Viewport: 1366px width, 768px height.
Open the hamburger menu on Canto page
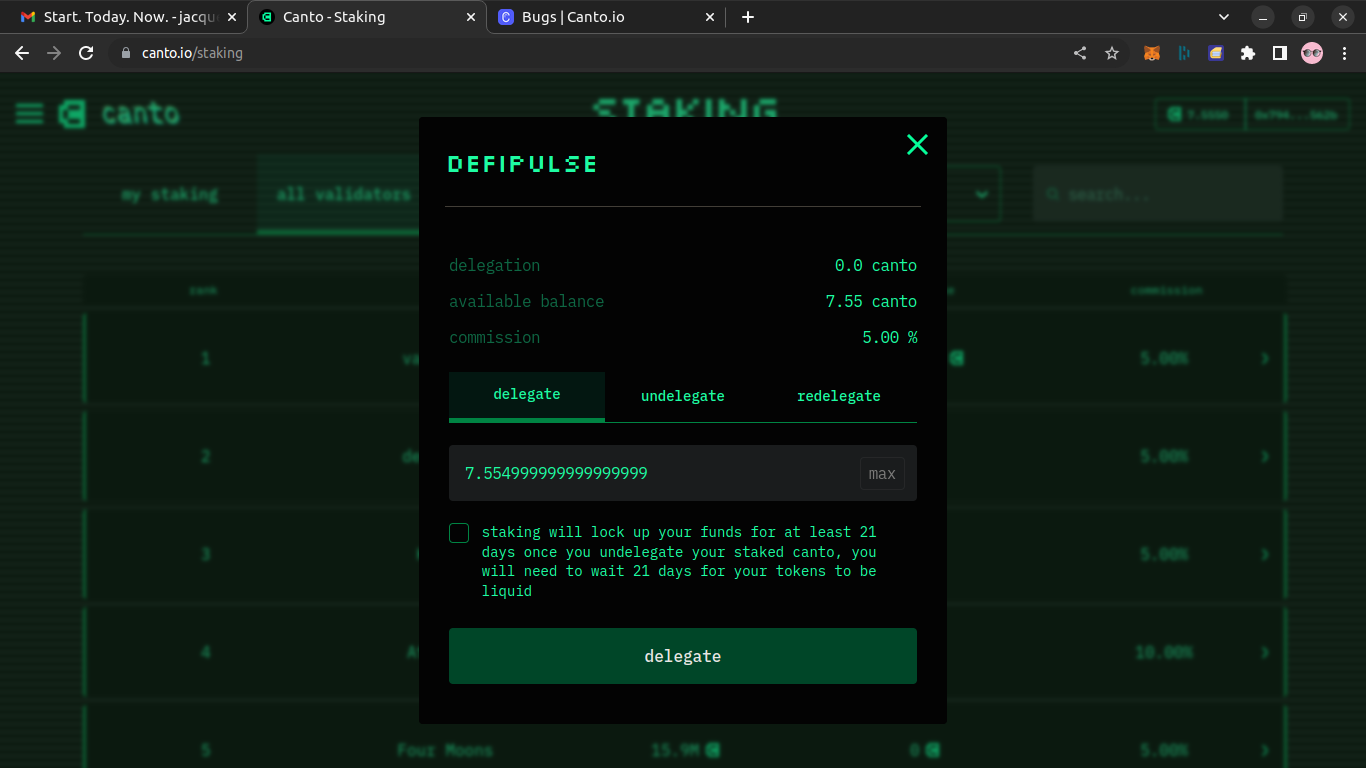point(29,114)
